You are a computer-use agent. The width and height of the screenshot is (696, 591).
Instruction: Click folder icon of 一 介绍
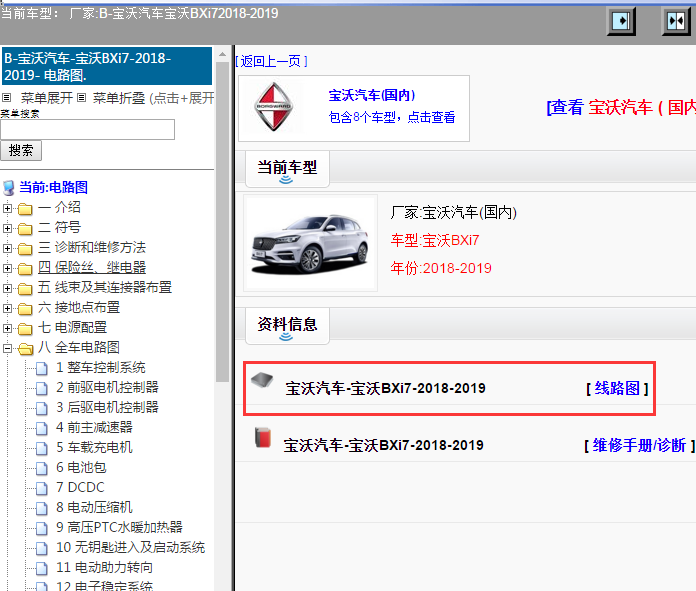[x=25, y=208]
